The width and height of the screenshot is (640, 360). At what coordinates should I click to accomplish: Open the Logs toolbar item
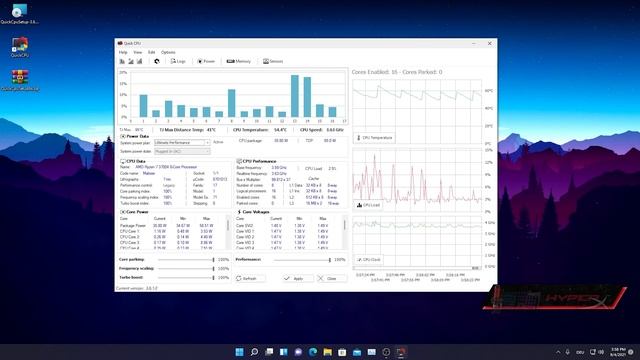[178, 61]
